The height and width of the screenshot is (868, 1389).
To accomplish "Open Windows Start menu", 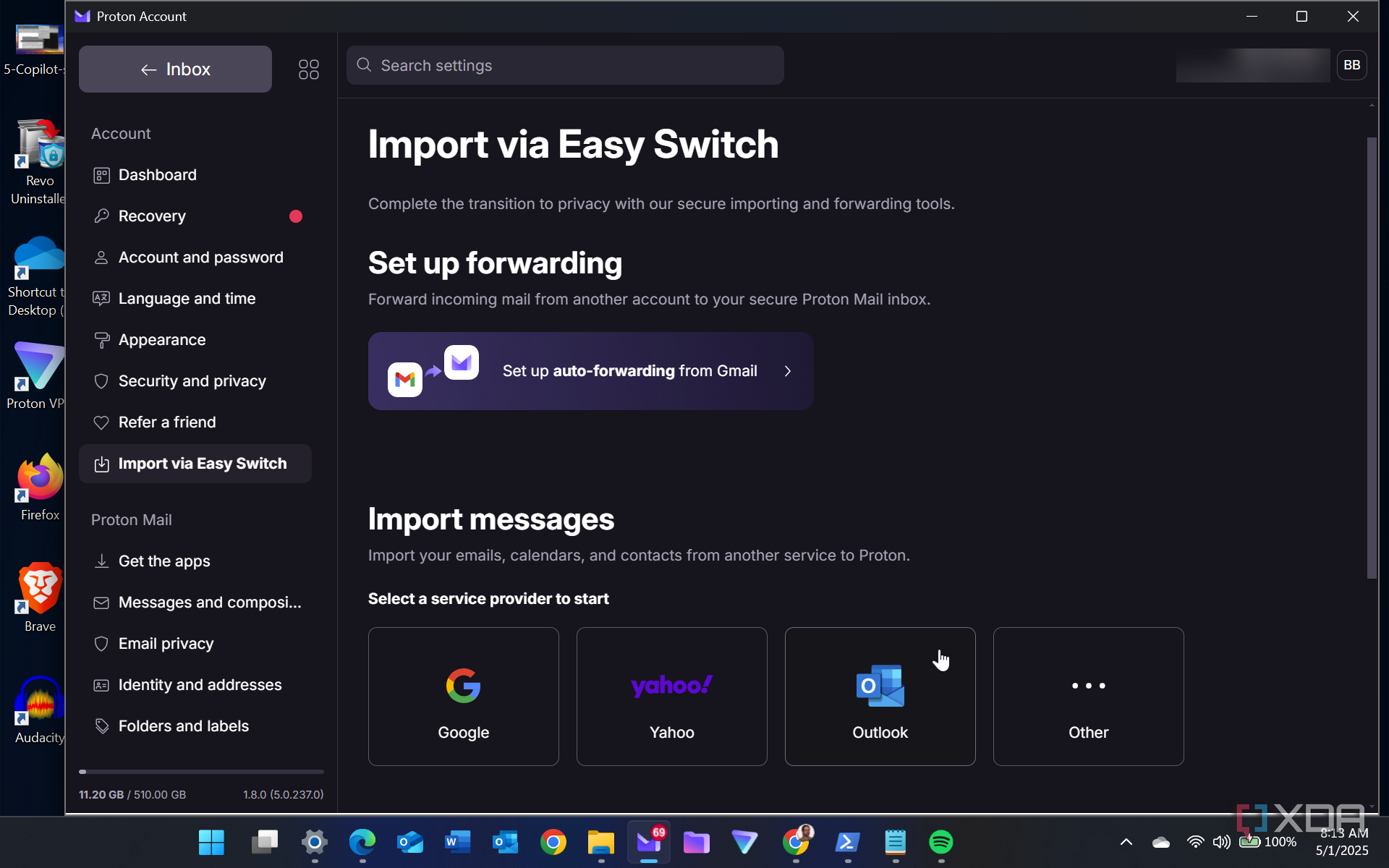I will [x=211, y=842].
